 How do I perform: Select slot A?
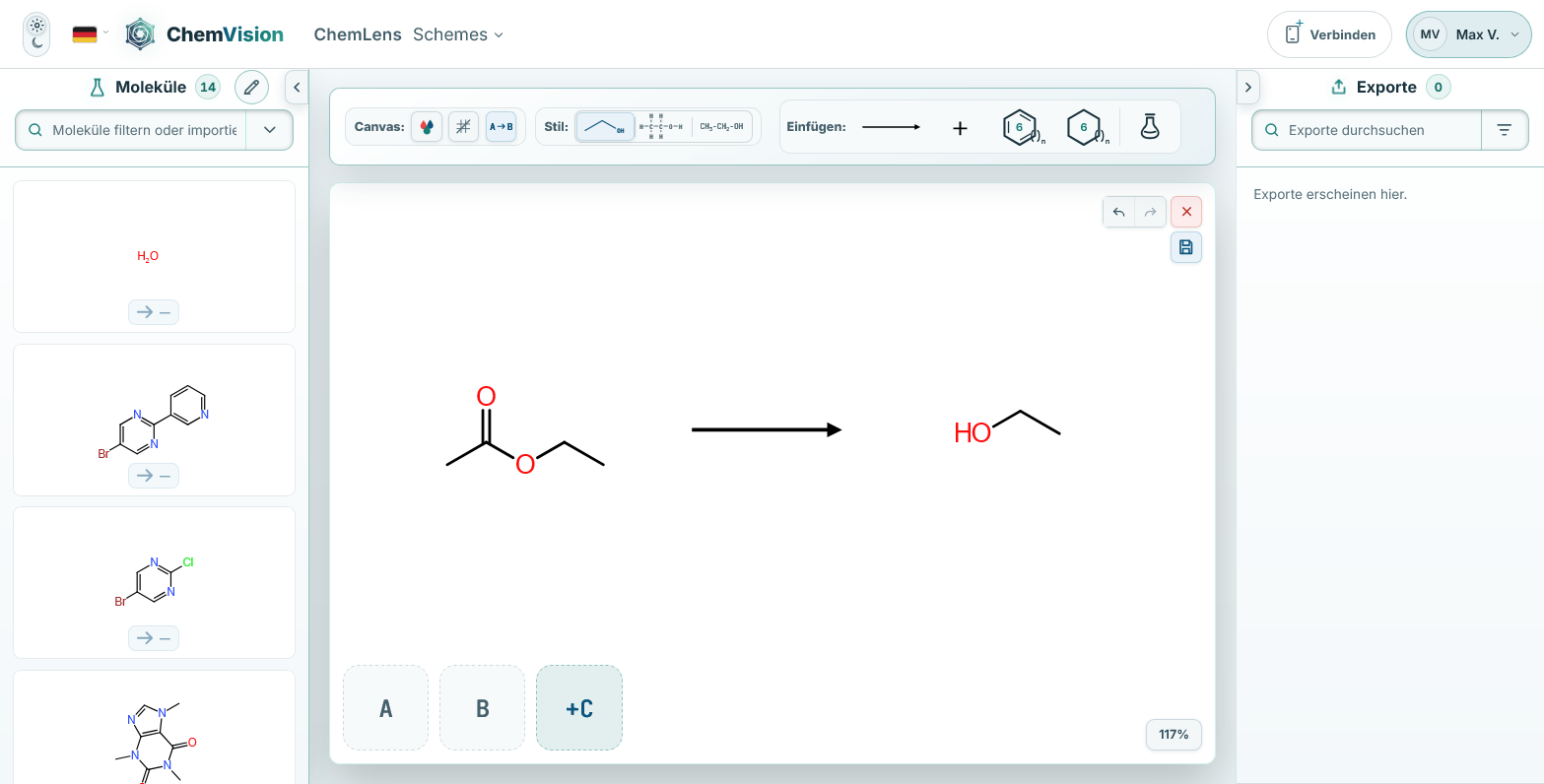(x=385, y=708)
